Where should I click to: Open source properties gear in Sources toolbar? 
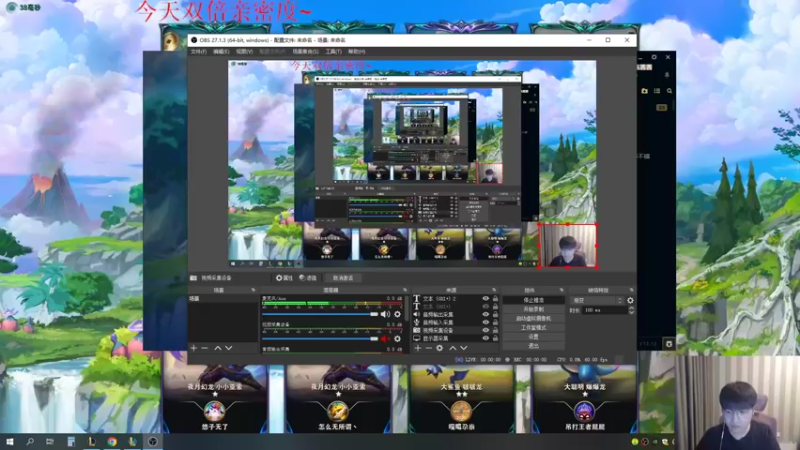[x=439, y=348]
